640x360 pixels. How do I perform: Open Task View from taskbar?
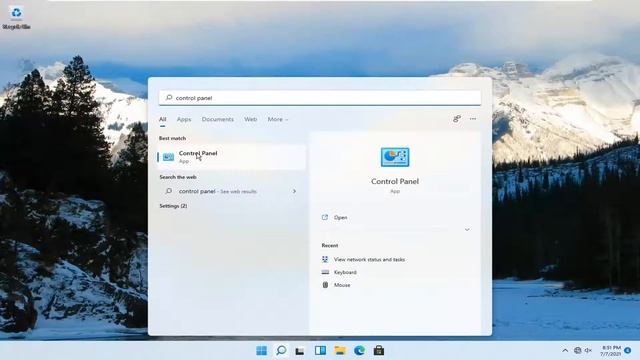(300, 350)
